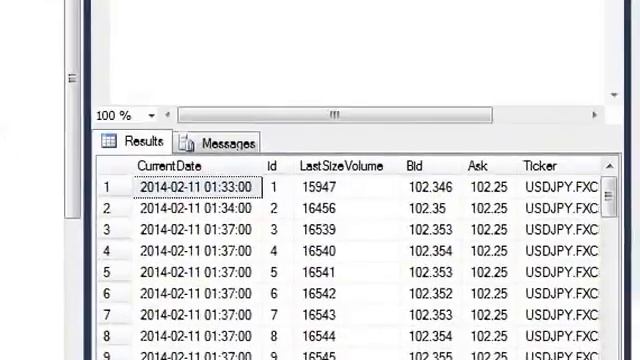640x360 pixels.
Task: Click the Messages tab icon
Action: click(186, 143)
